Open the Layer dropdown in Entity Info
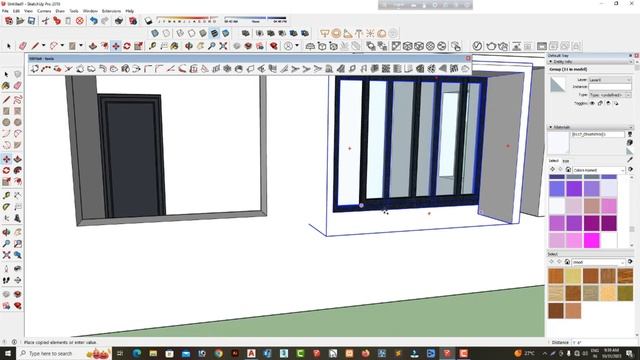Image resolution: width=640 pixels, height=360 pixels. coord(609,80)
